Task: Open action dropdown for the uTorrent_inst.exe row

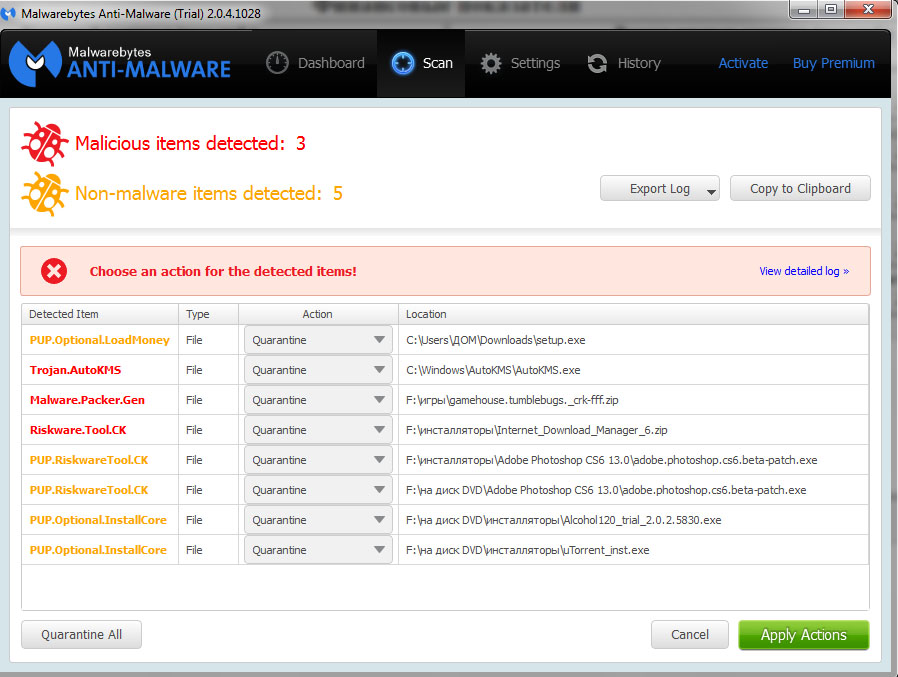Action: [x=318, y=550]
